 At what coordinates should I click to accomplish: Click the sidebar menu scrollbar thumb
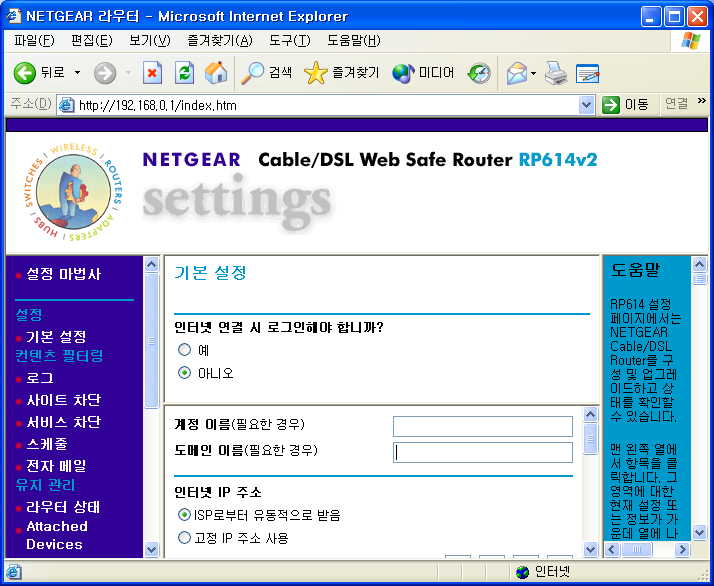click(152, 340)
